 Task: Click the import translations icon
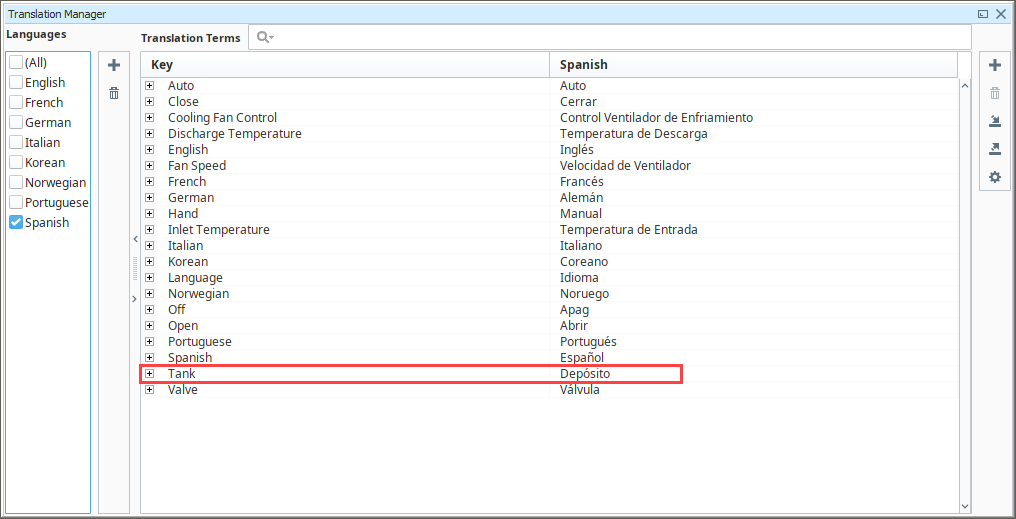click(995, 121)
